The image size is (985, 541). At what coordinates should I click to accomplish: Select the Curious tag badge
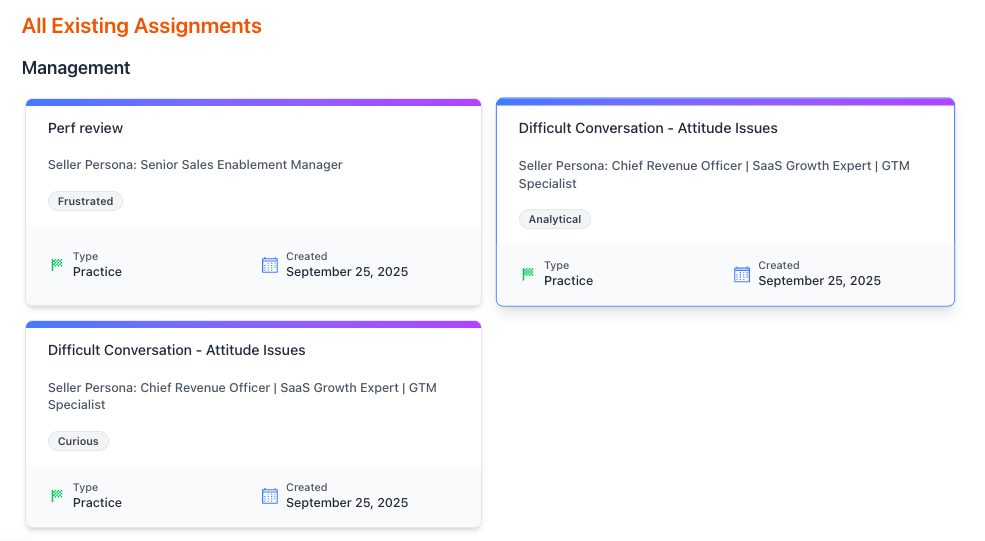78,441
